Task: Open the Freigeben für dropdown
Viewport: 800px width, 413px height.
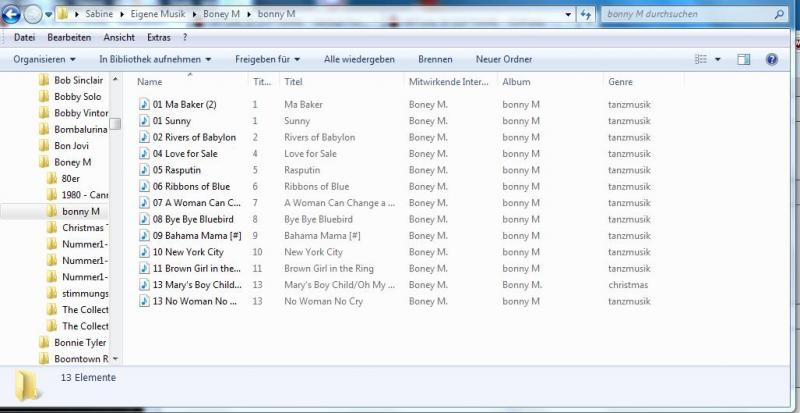Action: coord(268,59)
